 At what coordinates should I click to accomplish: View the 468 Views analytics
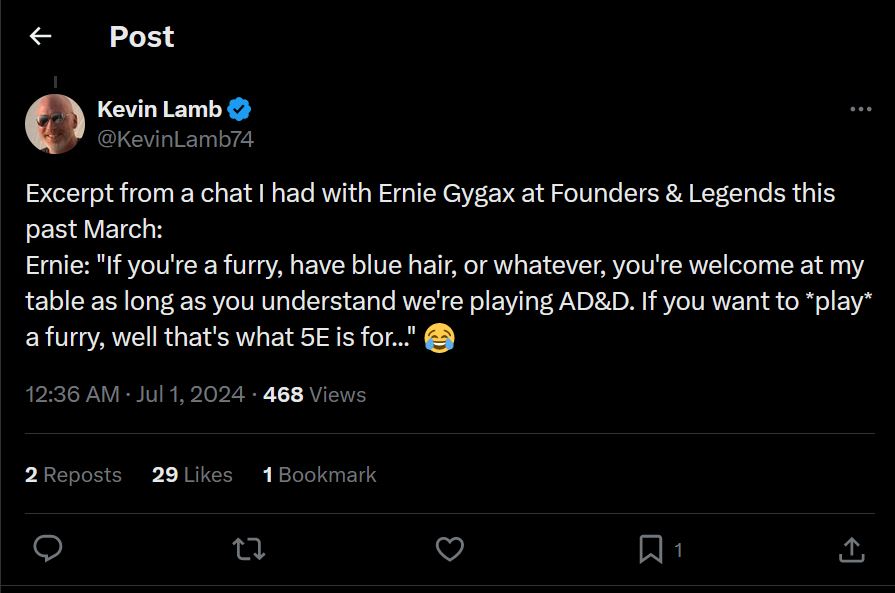314,395
